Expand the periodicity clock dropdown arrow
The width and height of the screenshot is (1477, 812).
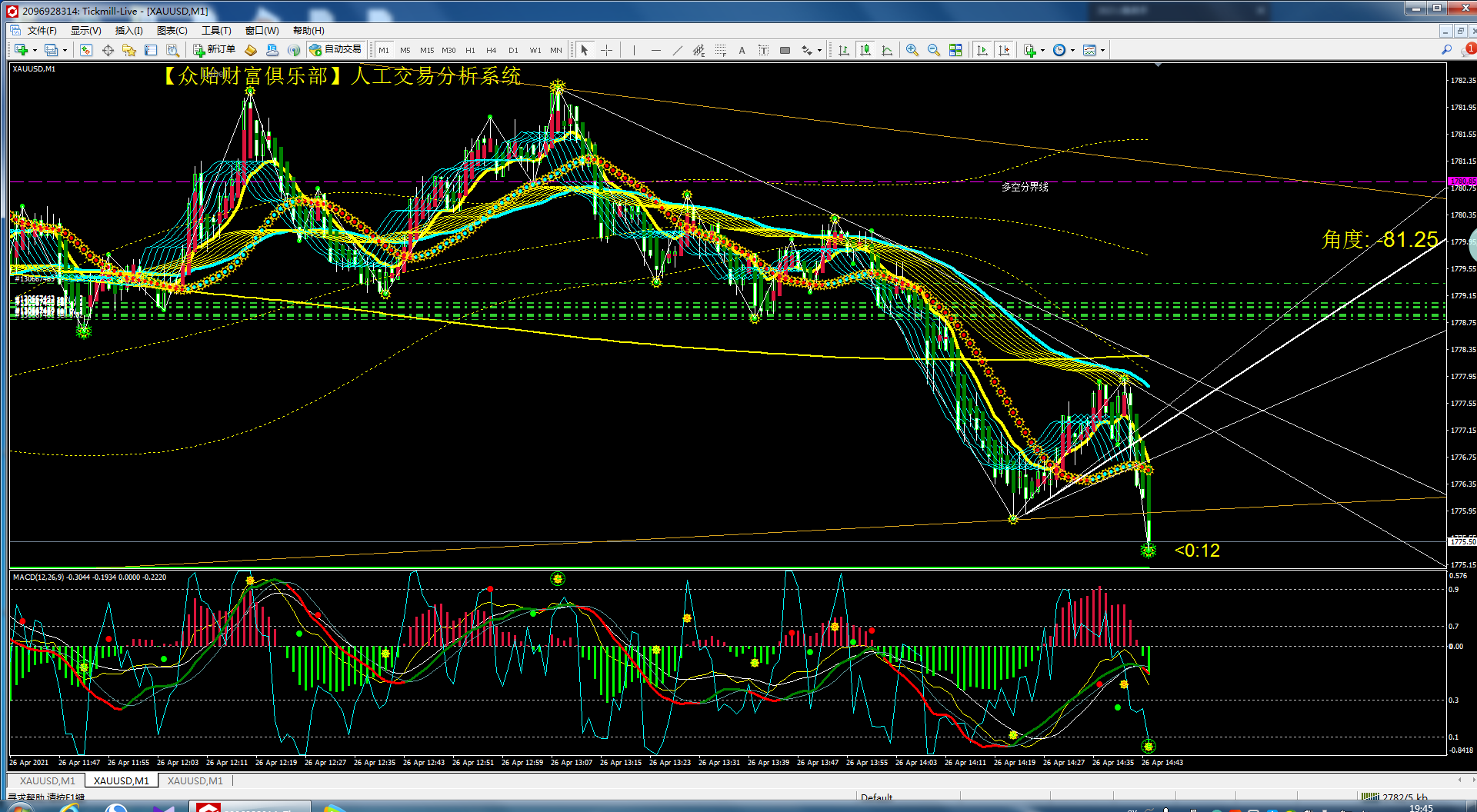1072,51
